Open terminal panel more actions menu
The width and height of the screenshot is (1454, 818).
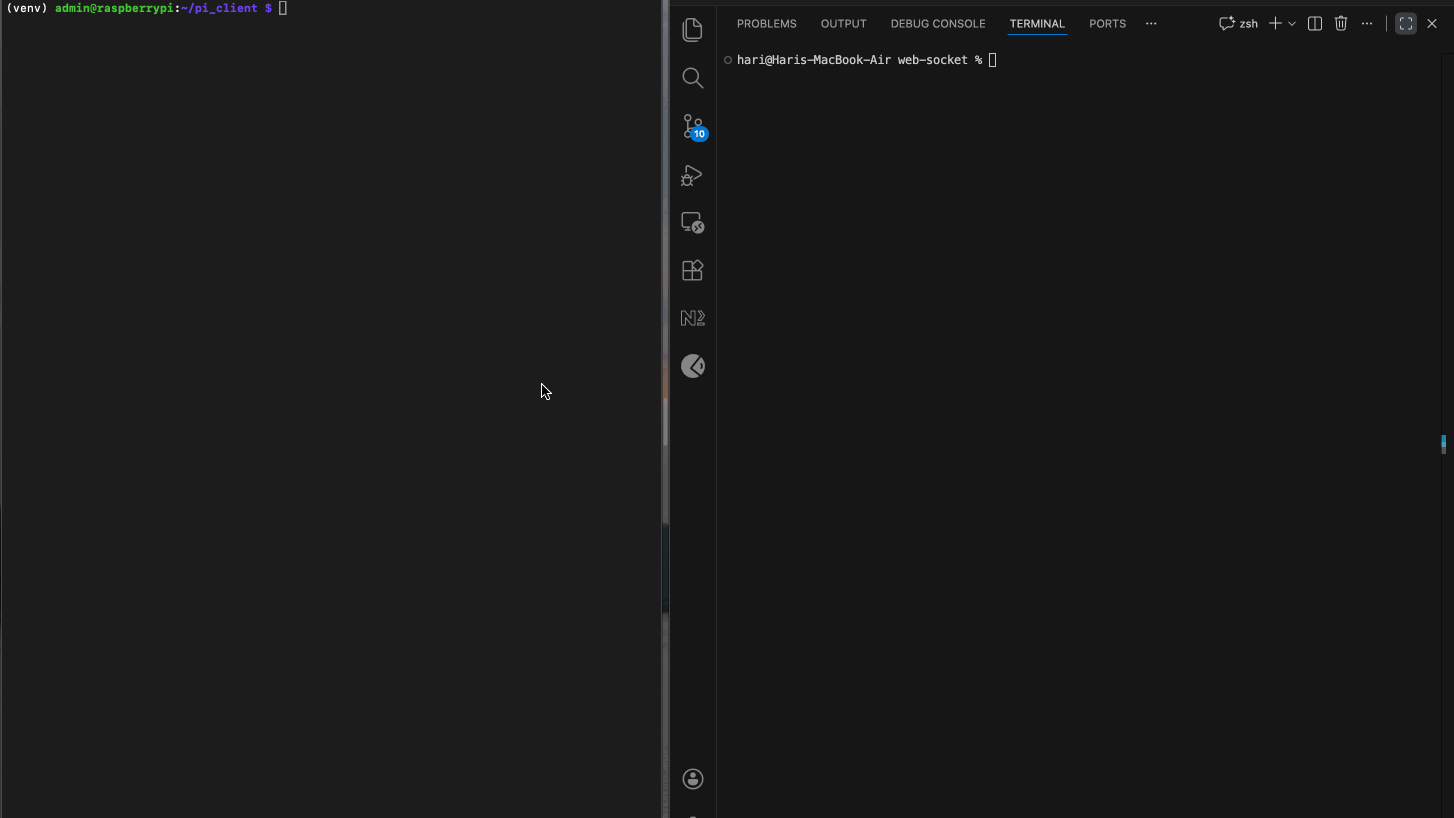point(1367,24)
